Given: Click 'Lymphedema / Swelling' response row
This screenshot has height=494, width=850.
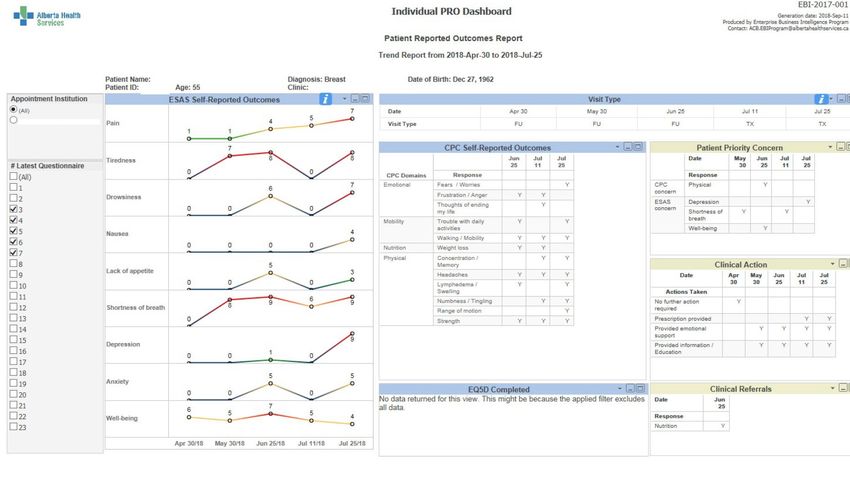Looking at the screenshot, I should click(x=457, y=287).
